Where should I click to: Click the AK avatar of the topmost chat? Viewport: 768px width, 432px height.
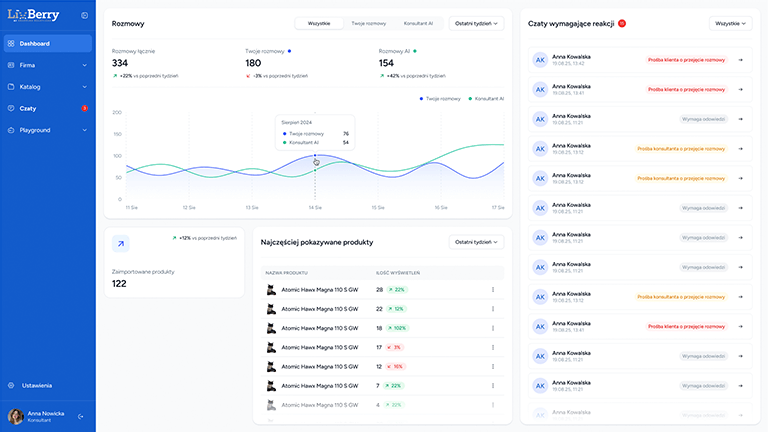click(540, 60)
